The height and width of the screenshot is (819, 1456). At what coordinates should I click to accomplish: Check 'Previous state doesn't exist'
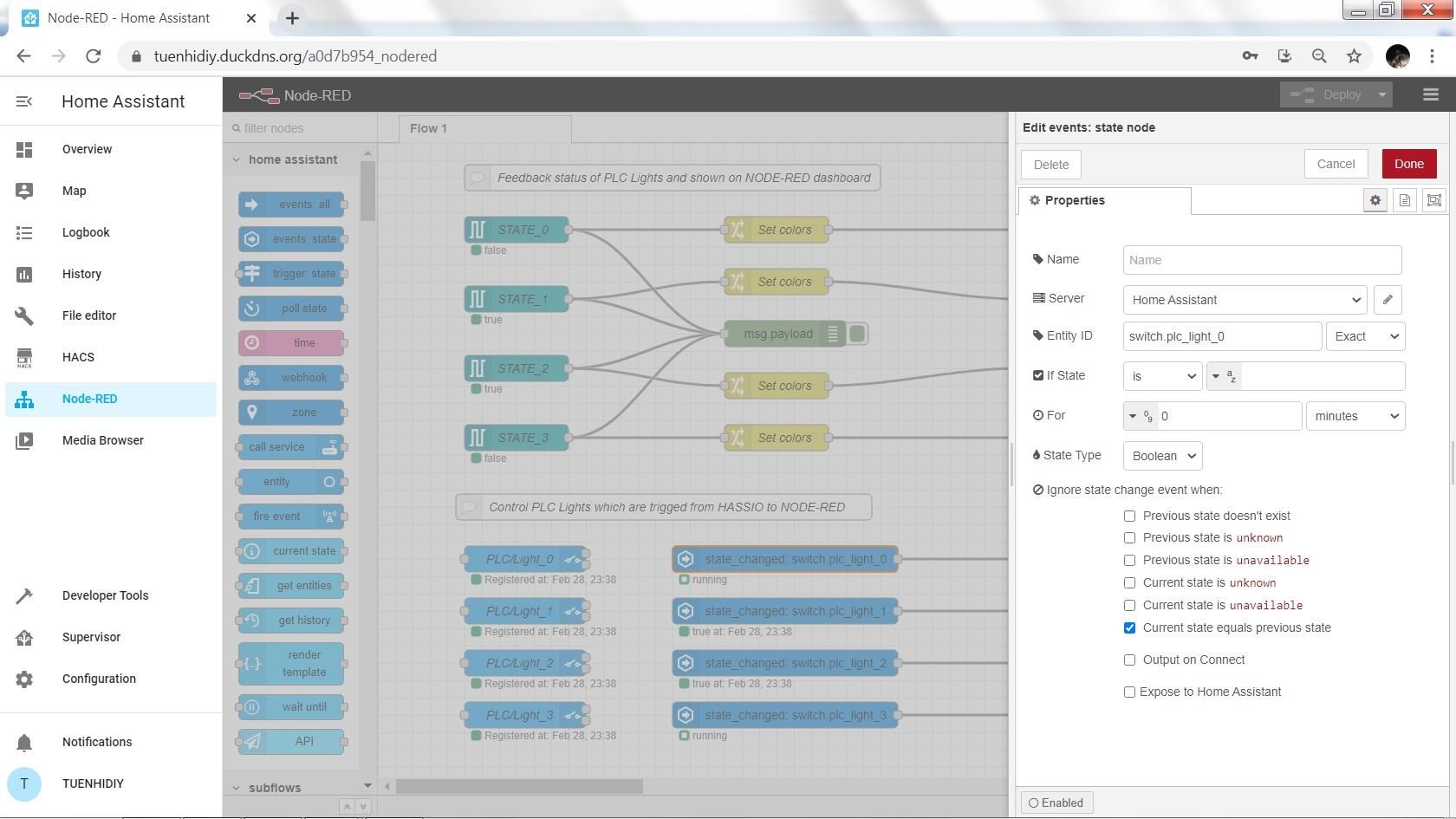[1129, 516]
